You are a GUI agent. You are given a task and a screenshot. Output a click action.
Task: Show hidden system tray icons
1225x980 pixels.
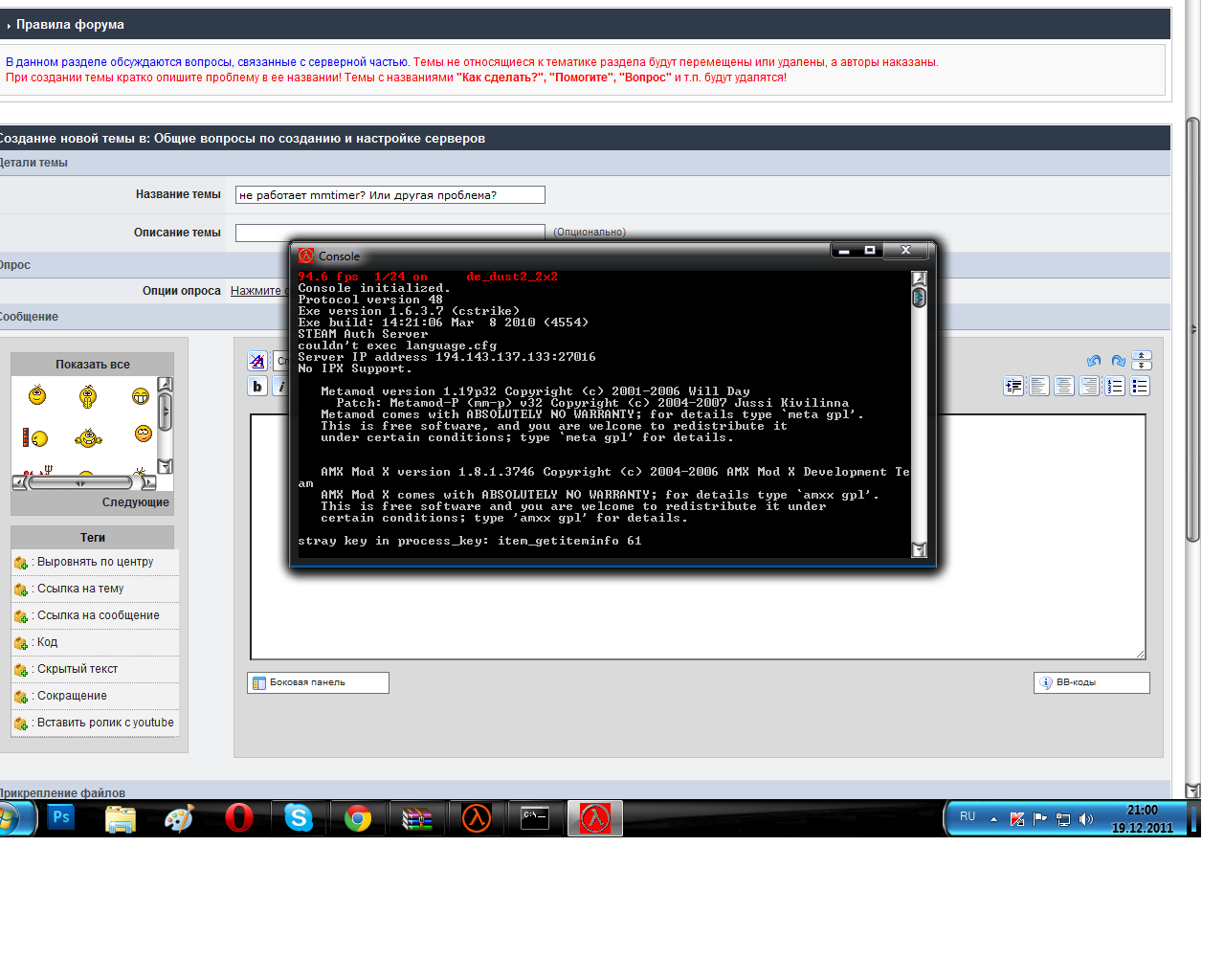tap(993, 819)
